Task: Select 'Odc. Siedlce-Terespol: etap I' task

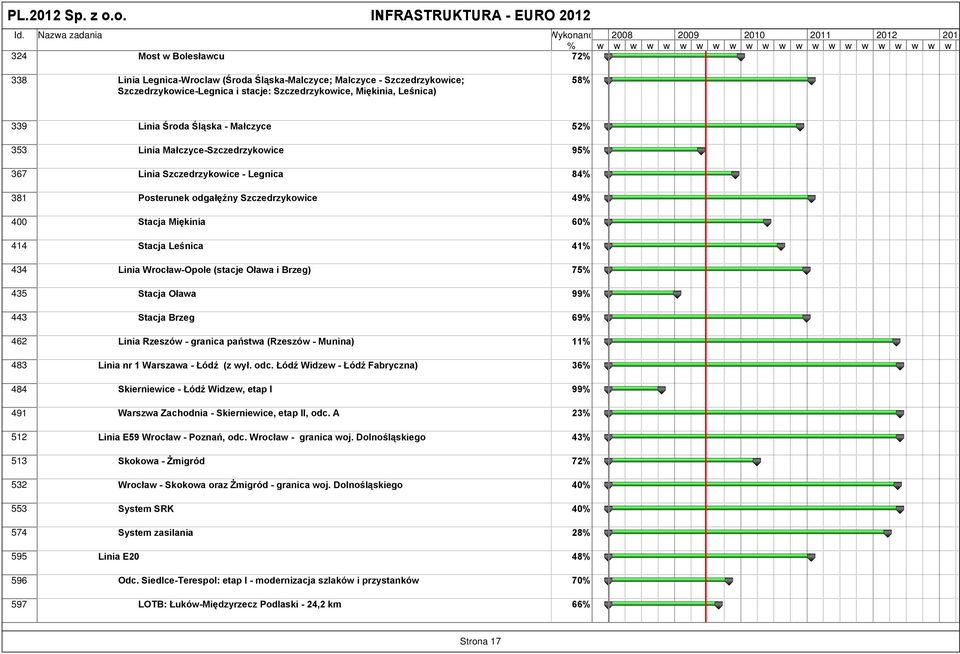Action: tap(268, 581)
